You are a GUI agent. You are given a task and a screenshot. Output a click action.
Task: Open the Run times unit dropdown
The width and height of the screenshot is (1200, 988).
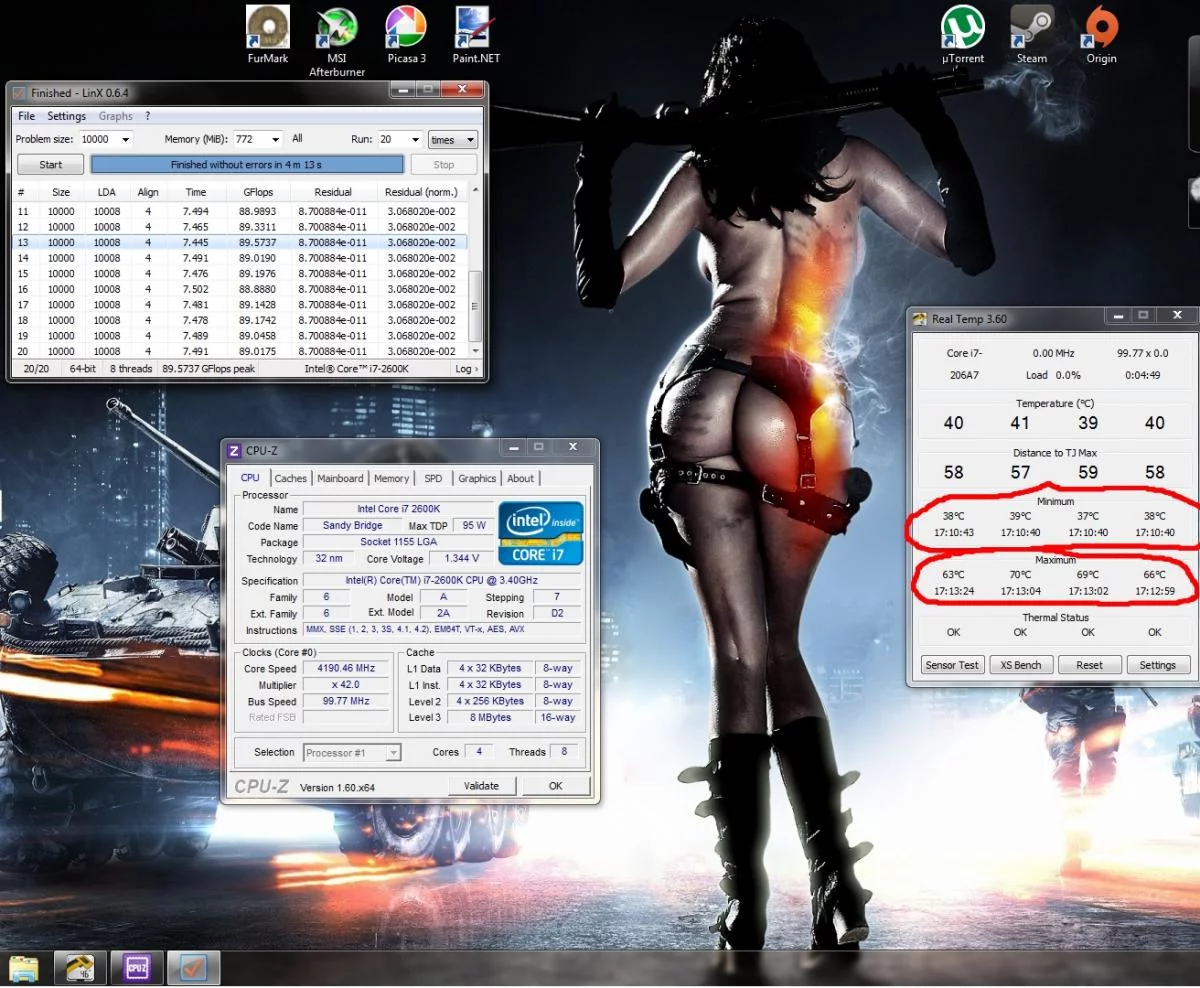453,140
